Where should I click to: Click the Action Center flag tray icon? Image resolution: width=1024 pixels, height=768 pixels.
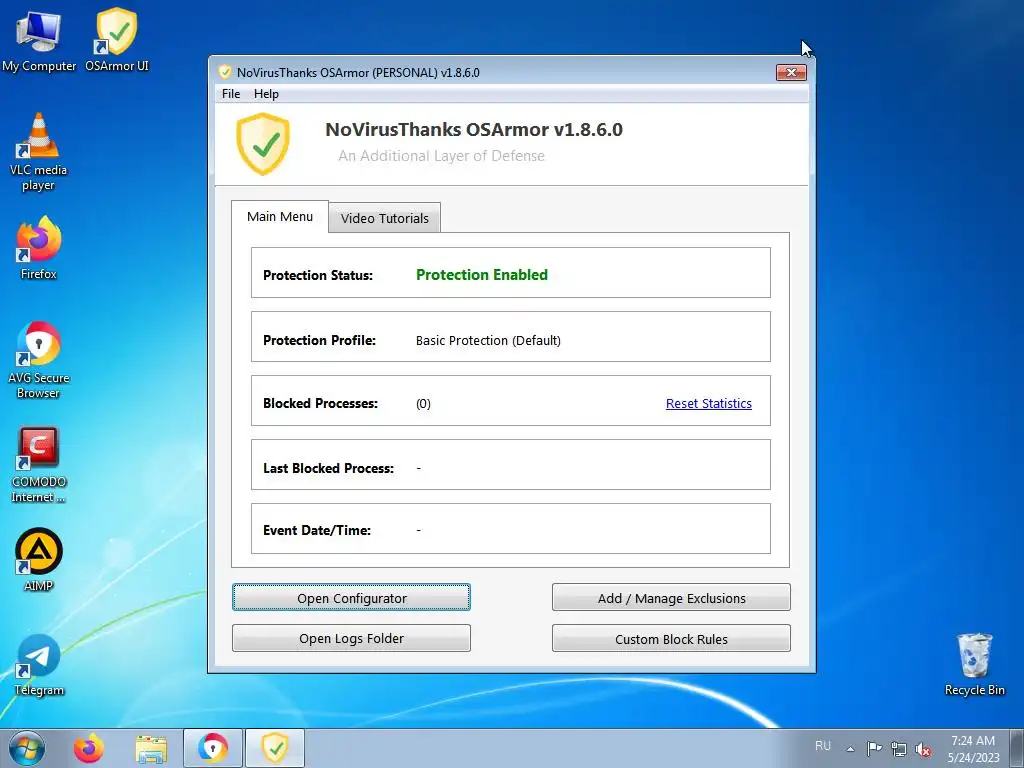[x=874, y=748]
